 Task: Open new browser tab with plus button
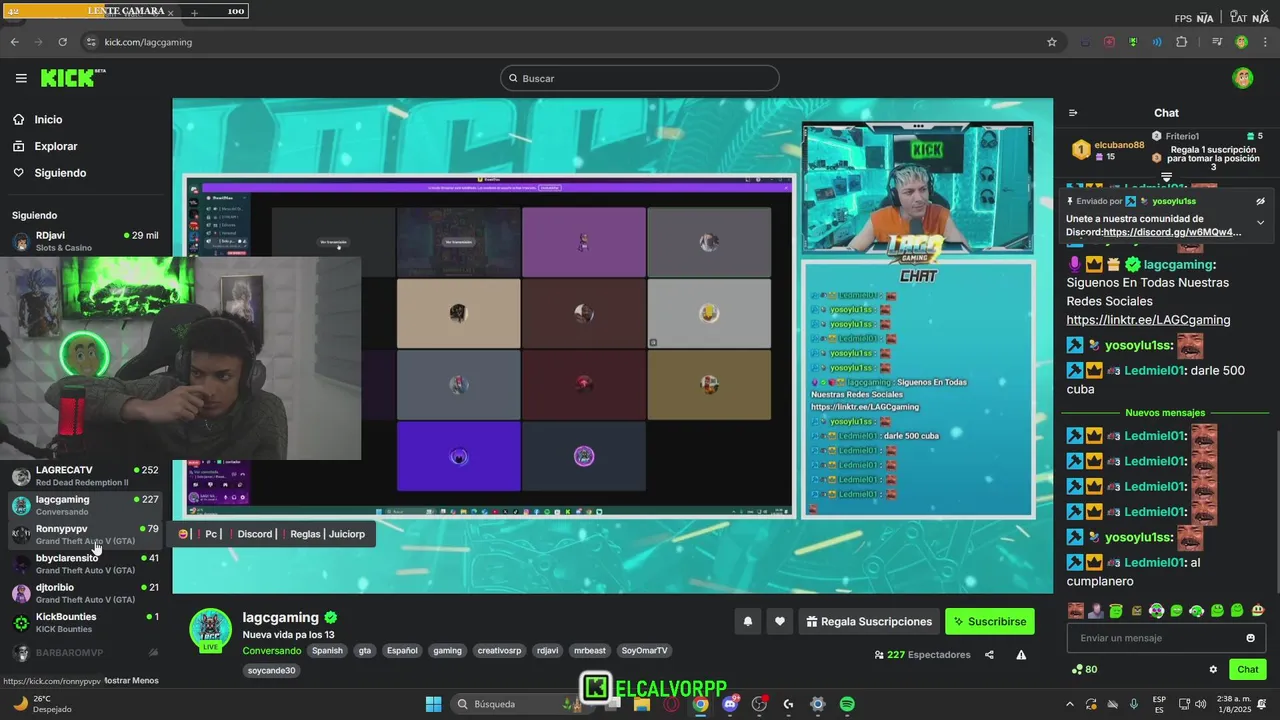point(194,13)
